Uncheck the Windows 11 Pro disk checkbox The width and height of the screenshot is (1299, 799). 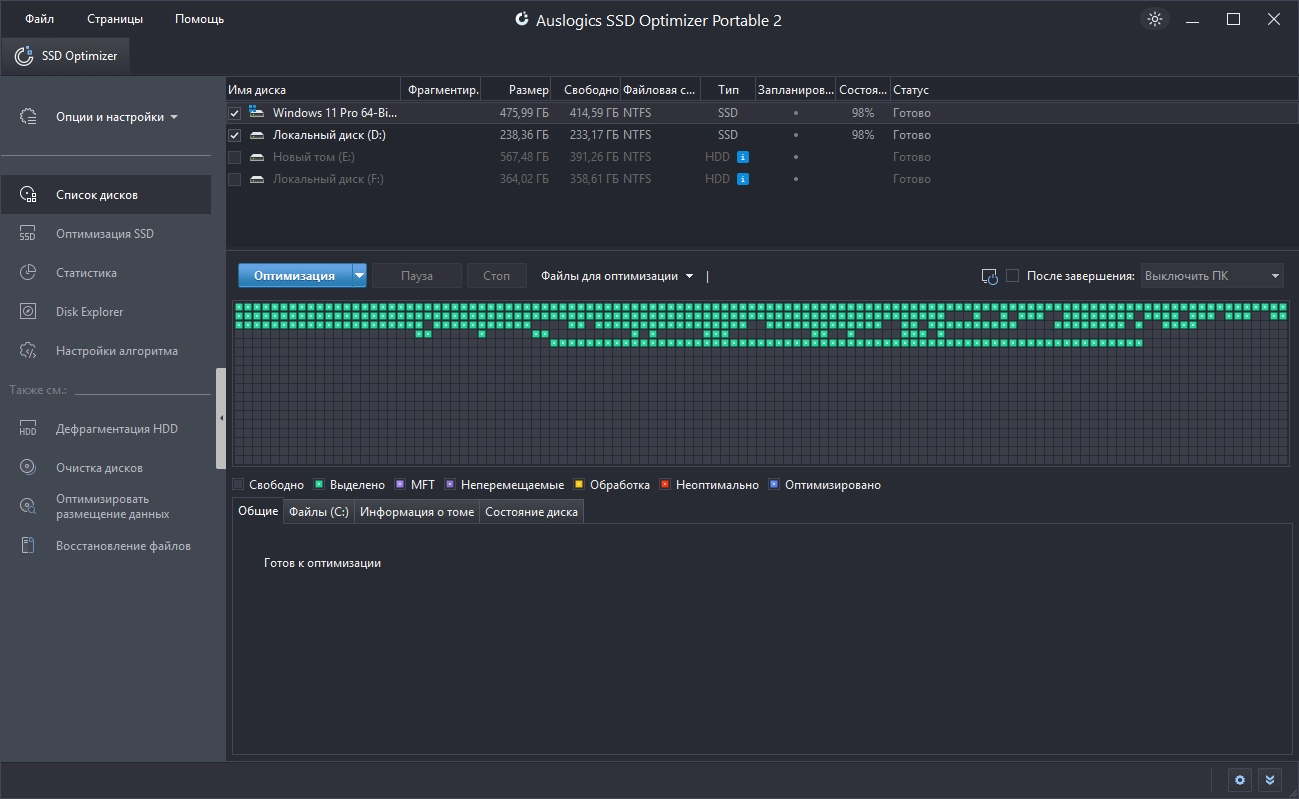coord(234,113)
